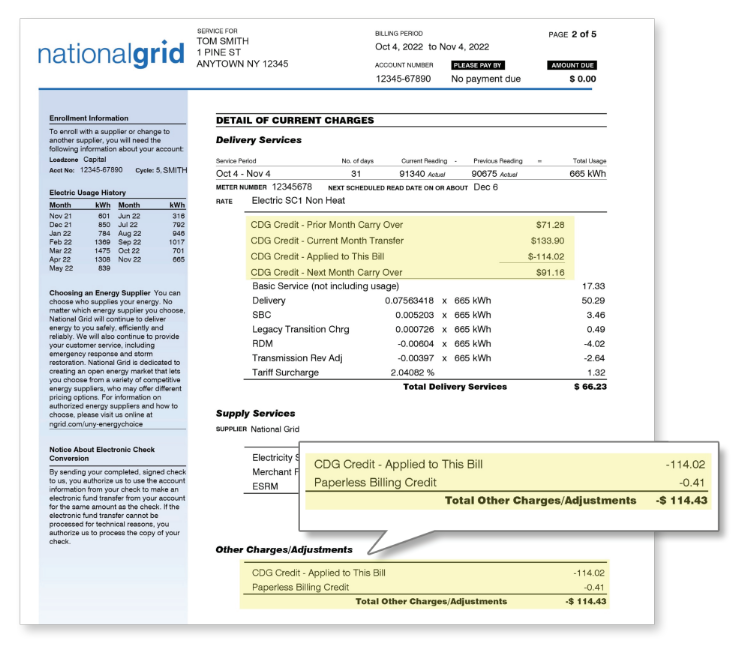
Task: Click the Delivery rate 0.07563418
Action: 409,301
